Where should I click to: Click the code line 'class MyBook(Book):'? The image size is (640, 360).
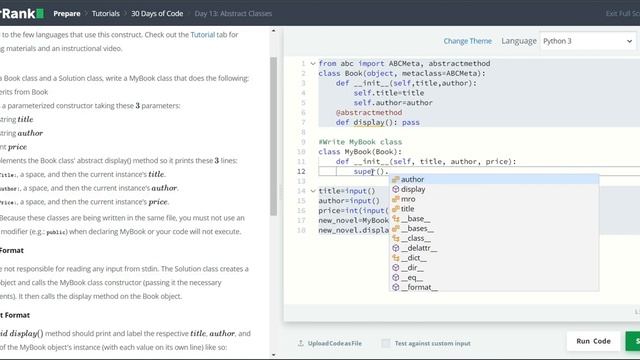(x=360, y=152)
